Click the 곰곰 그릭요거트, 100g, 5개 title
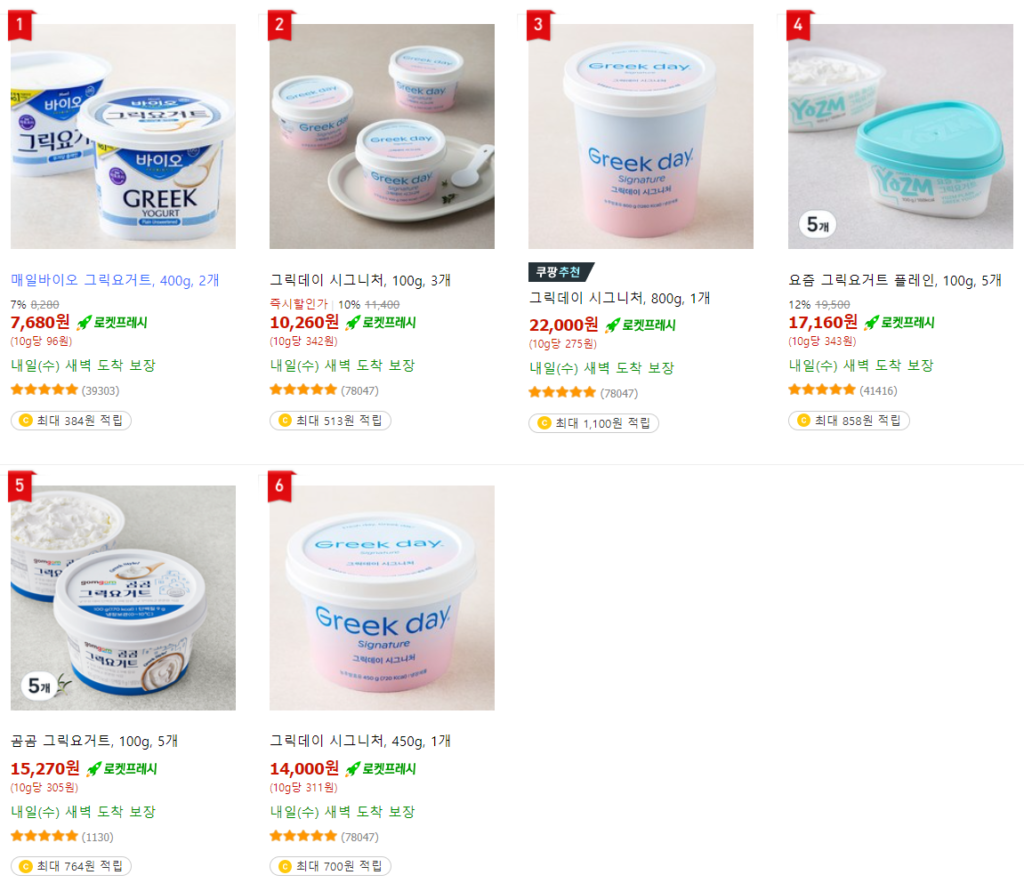Image resolution: width=1024 pixels, height=891 pixels. [94, 741]
